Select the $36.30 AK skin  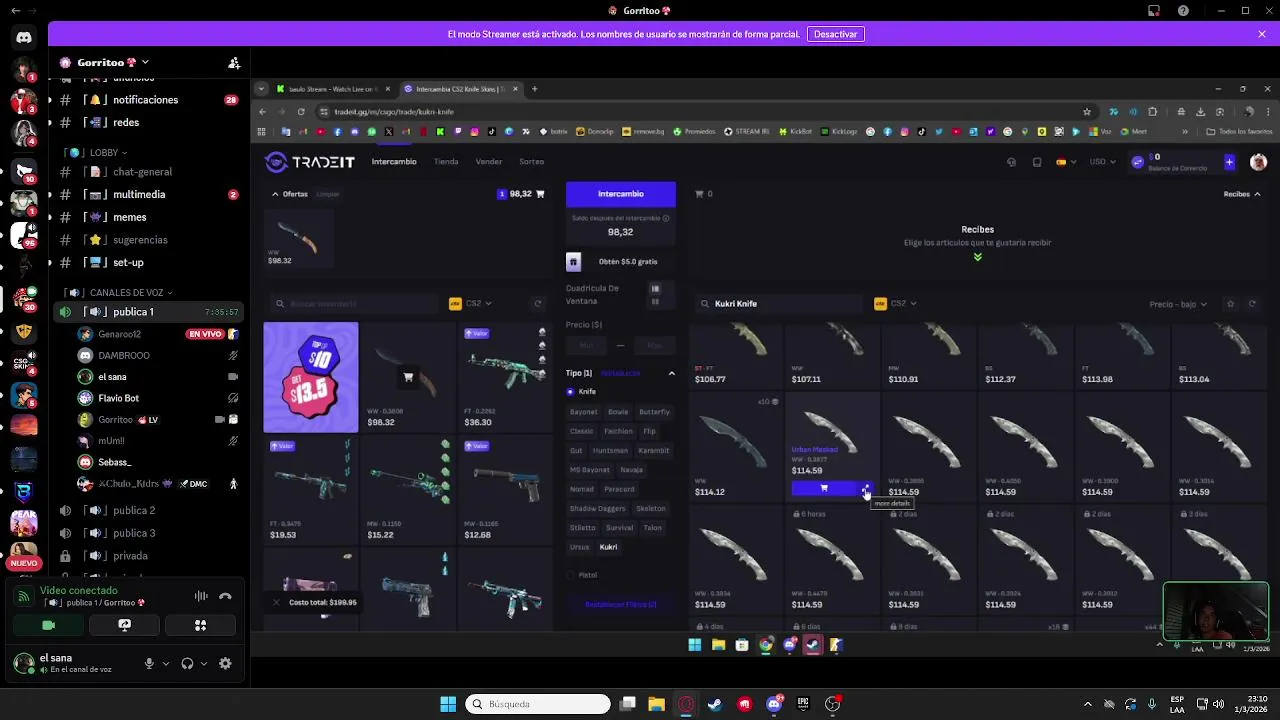[506, 377]
